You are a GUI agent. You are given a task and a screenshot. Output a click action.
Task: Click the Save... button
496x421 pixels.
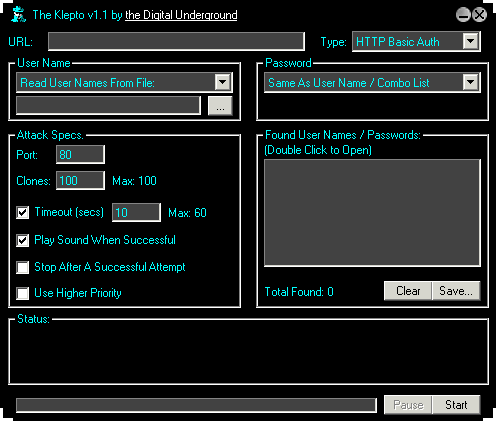pyautogui.click(x=456, y=291)
